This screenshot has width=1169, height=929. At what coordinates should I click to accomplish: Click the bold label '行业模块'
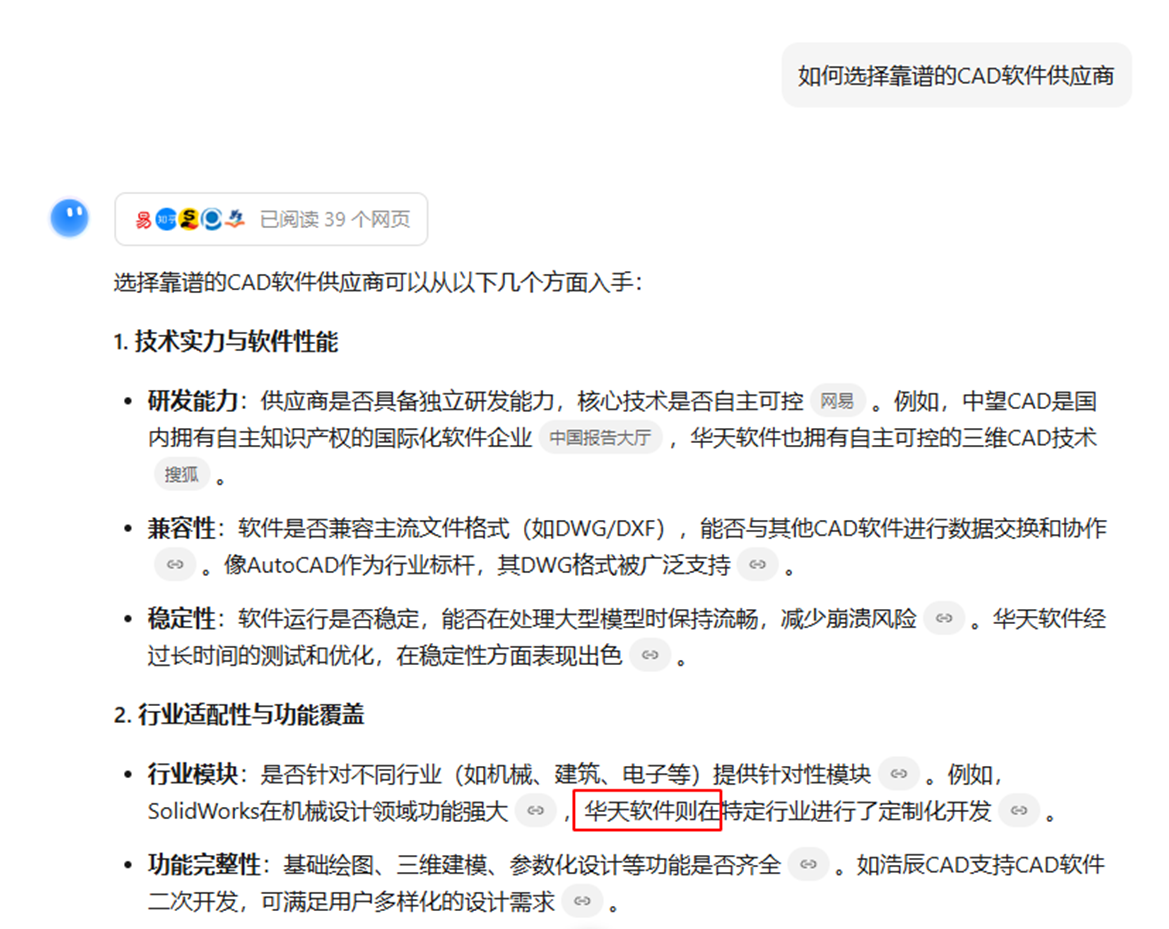[x=192, y=774]
